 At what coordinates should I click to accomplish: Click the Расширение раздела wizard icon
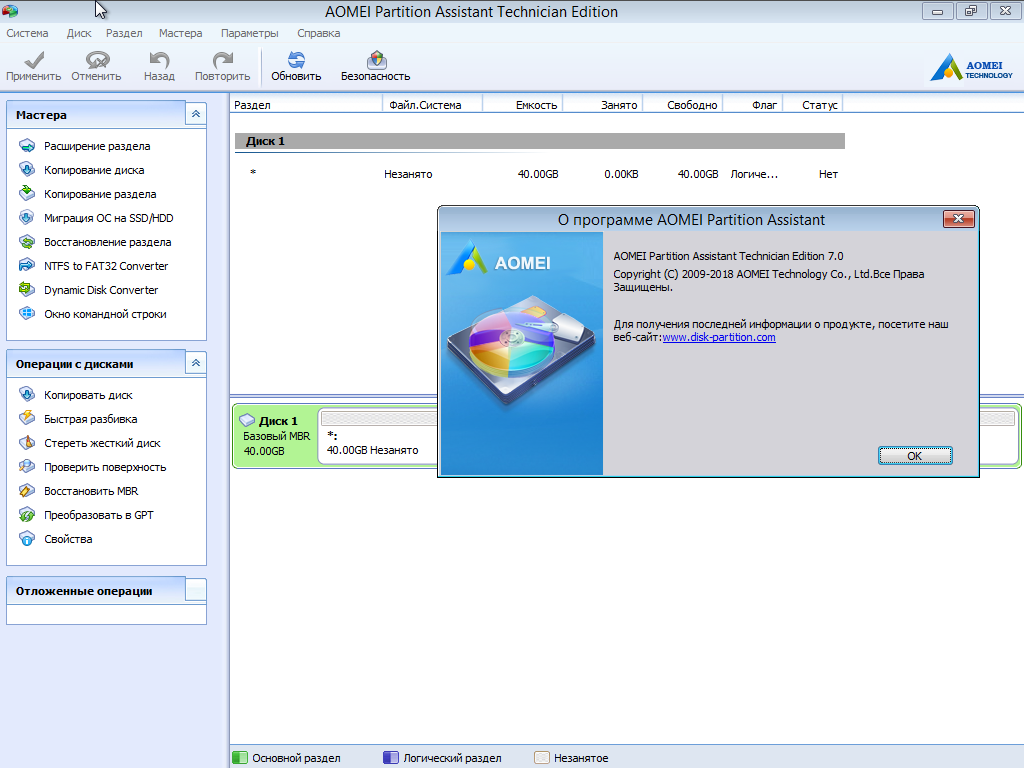(x=27, y=146)
